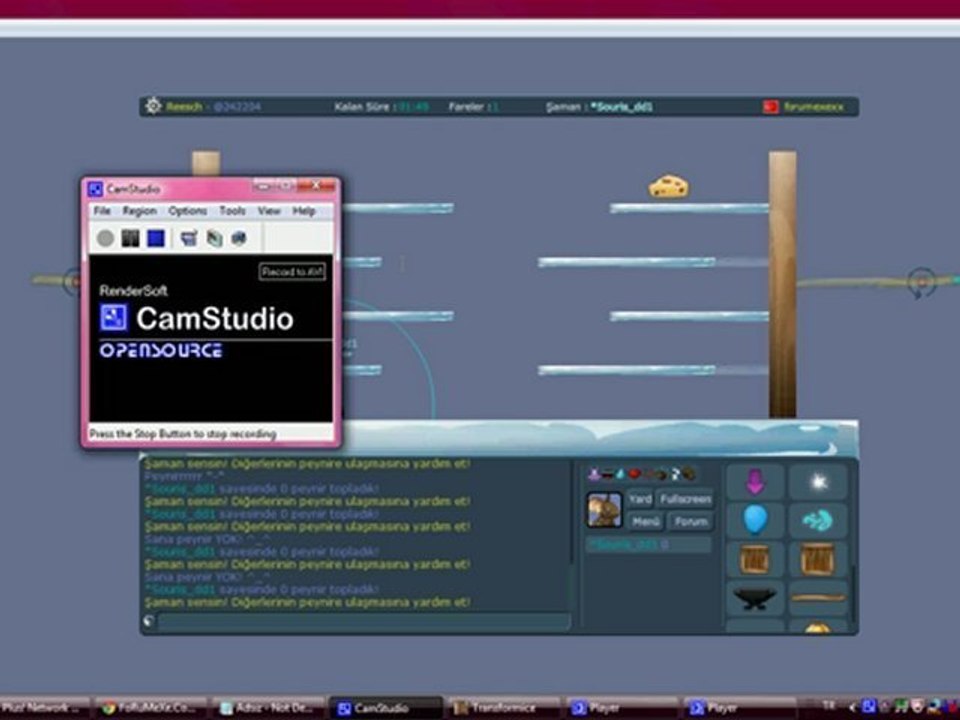Click the mouse avatar thumbnail
This screenshot has width=960, height=720.
click(605, 509)
